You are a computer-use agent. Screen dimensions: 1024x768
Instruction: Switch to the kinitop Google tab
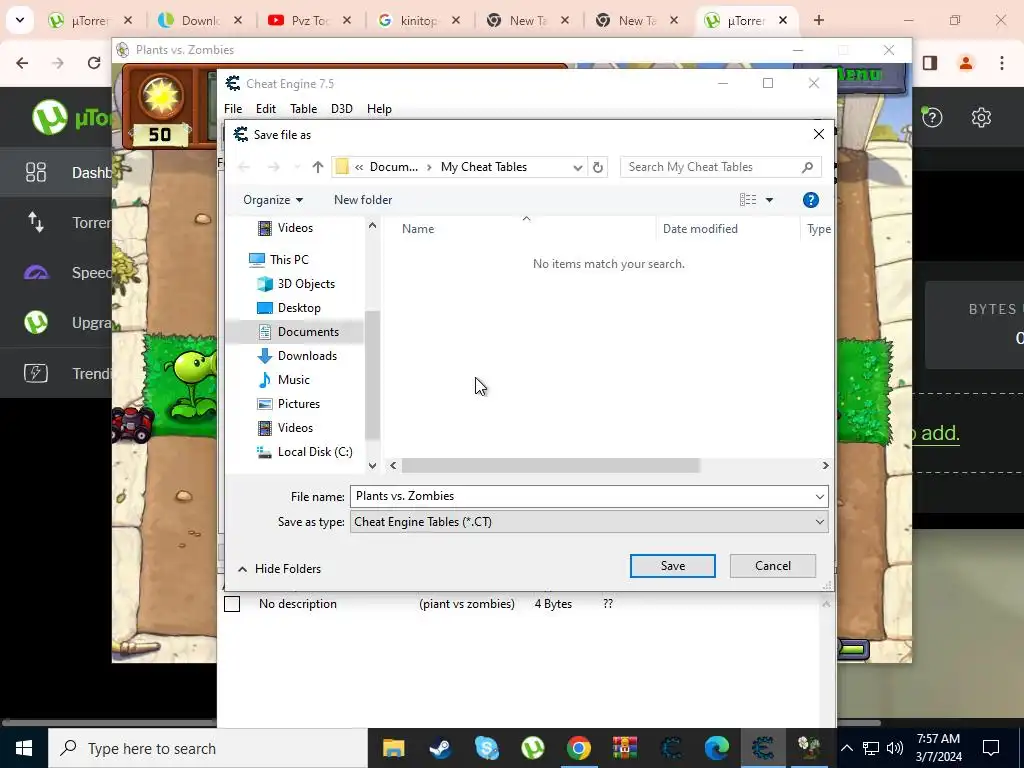point(421,20)
